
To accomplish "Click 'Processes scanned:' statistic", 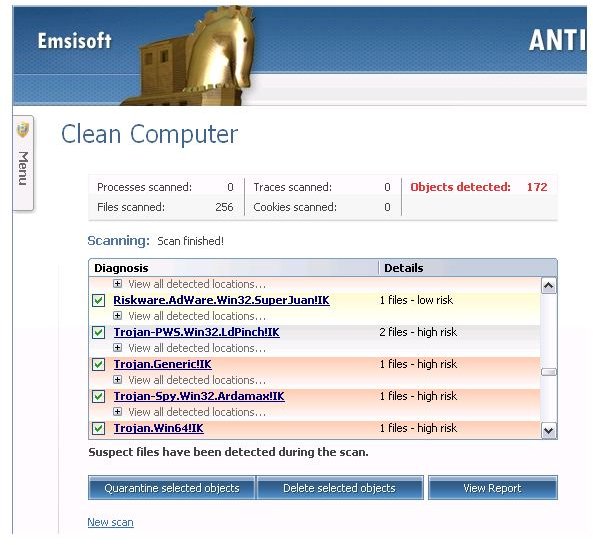I will 165,187.
